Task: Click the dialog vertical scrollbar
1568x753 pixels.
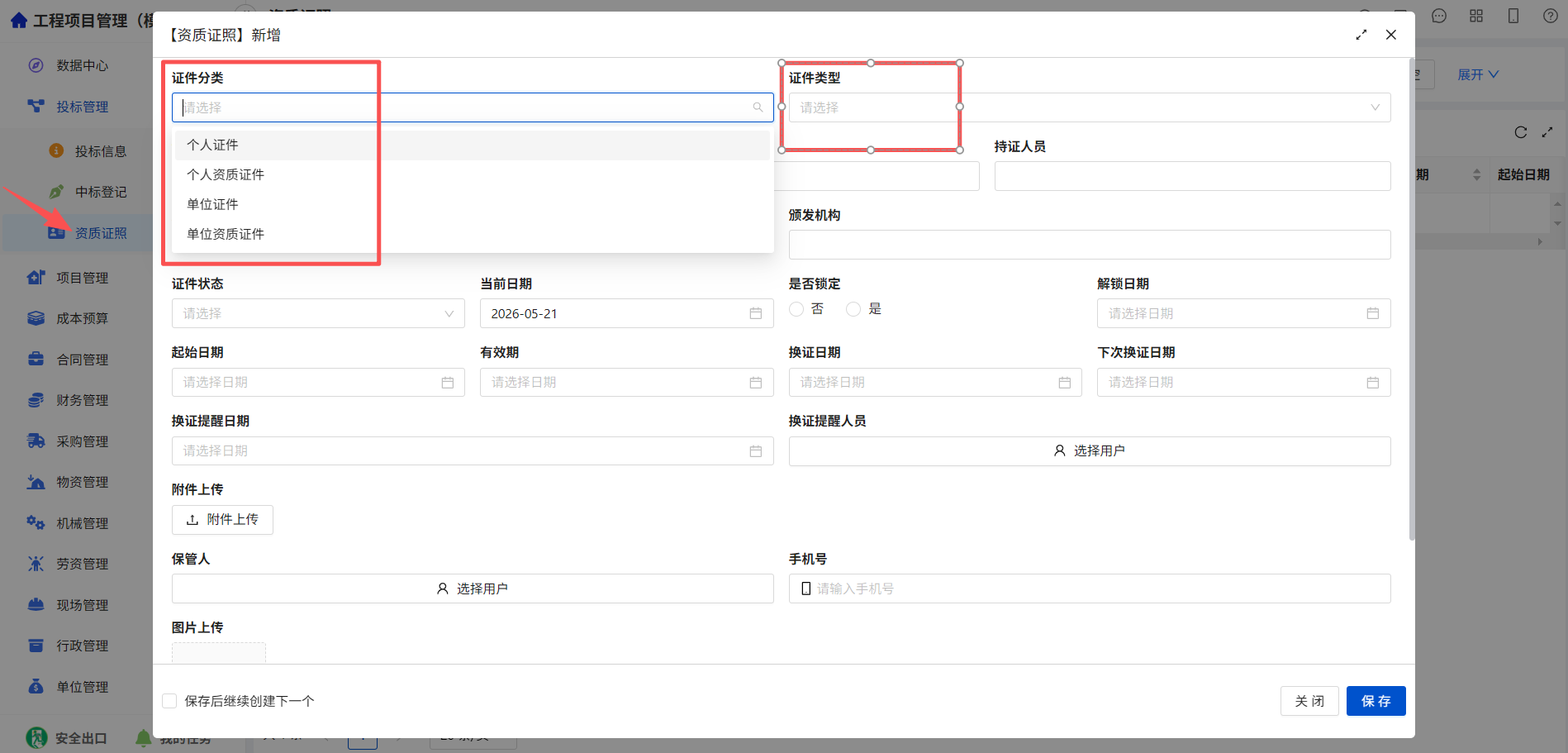Action: pyautogui.click(x=1412, y=299)
